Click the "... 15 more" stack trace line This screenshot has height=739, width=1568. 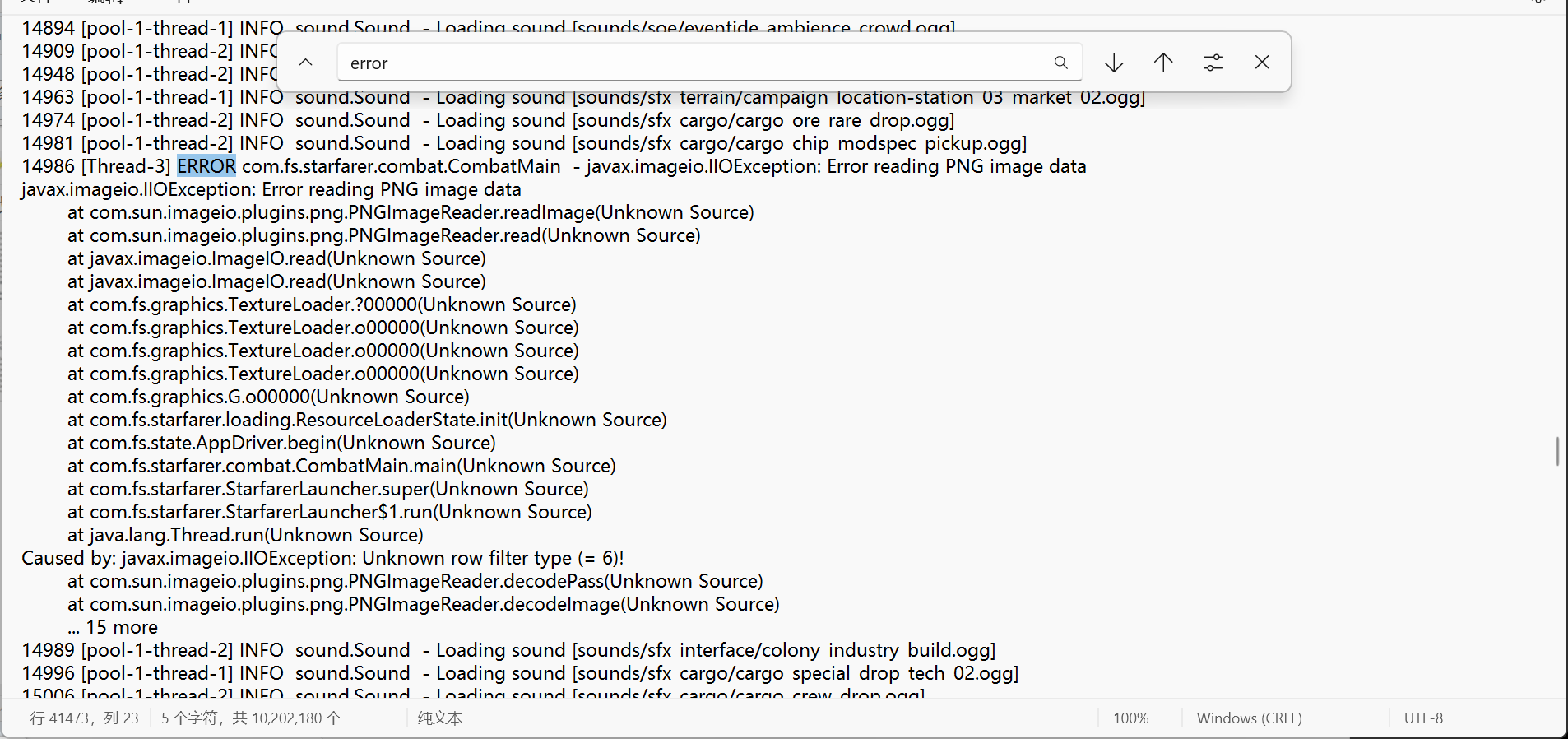[113, 627]
